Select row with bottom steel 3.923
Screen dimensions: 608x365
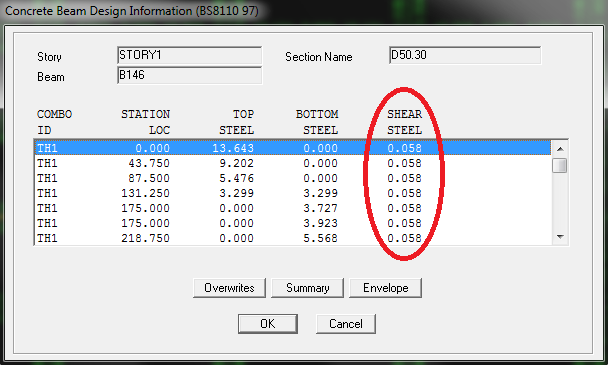tap(293, 223)
